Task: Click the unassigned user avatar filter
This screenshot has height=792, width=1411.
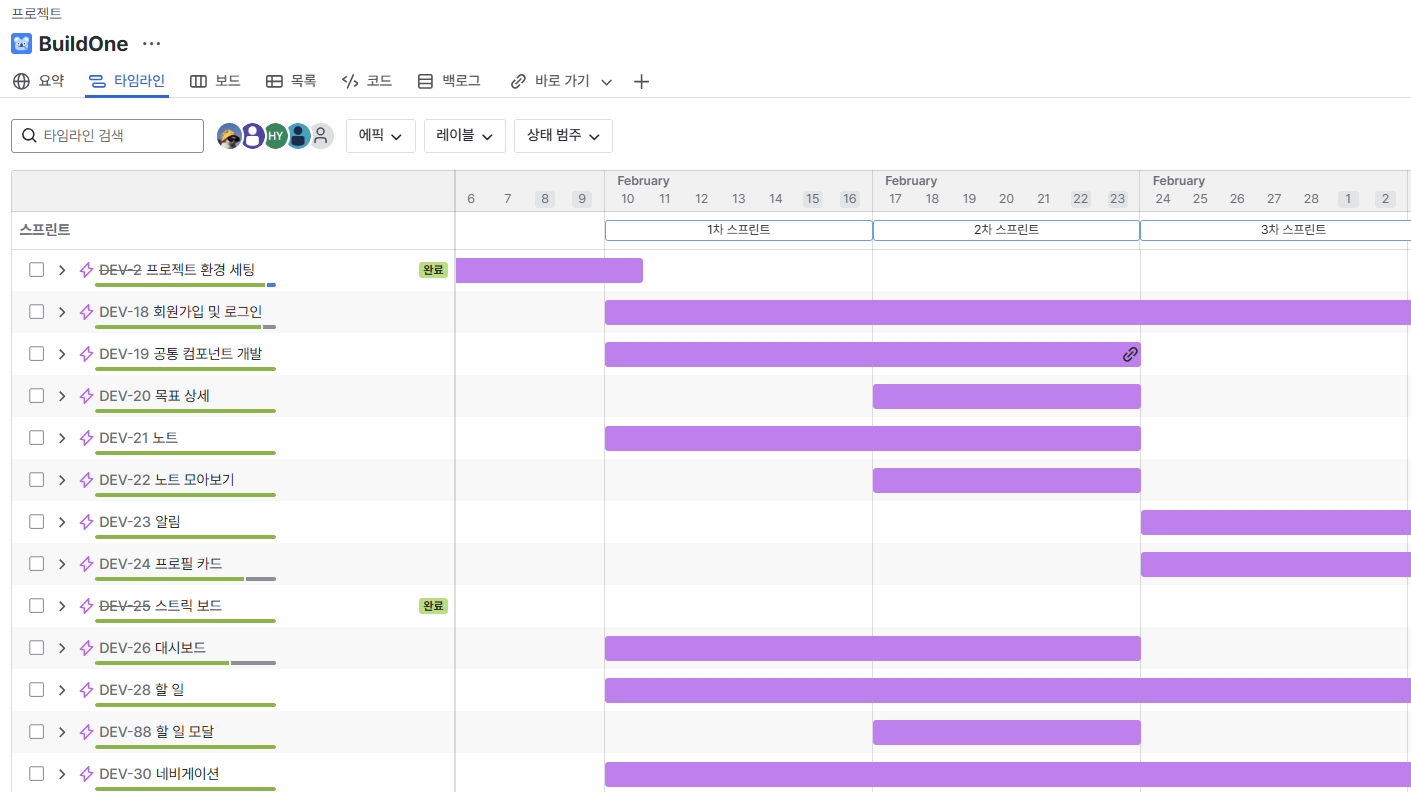Action: [x=321, y=136]
